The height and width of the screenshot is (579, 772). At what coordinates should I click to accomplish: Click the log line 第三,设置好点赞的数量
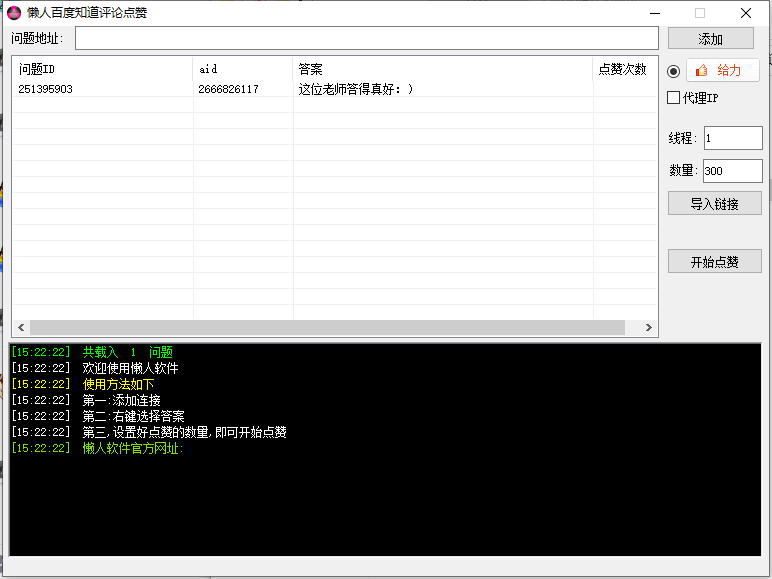149,432
